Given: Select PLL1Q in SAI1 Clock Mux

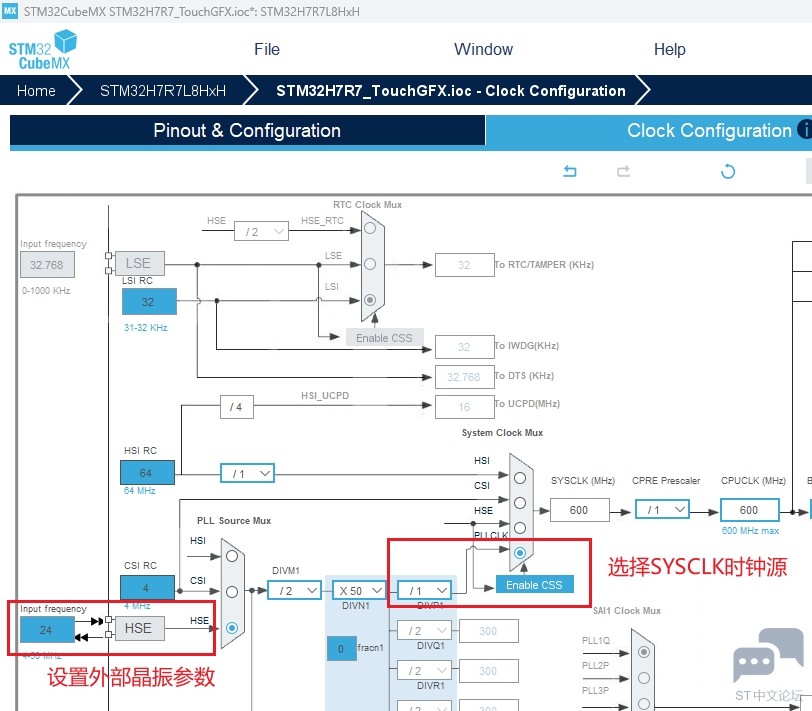Looking at the screenshot, I should [644, 652].
